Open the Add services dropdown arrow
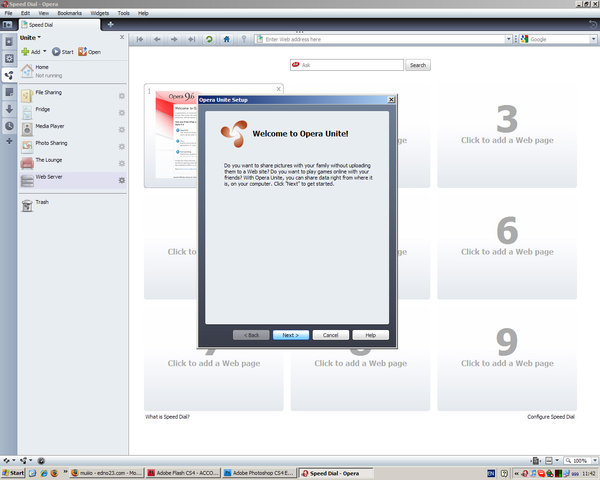The image size is (600, 480). pyautogui.click(x=45, y=51)
